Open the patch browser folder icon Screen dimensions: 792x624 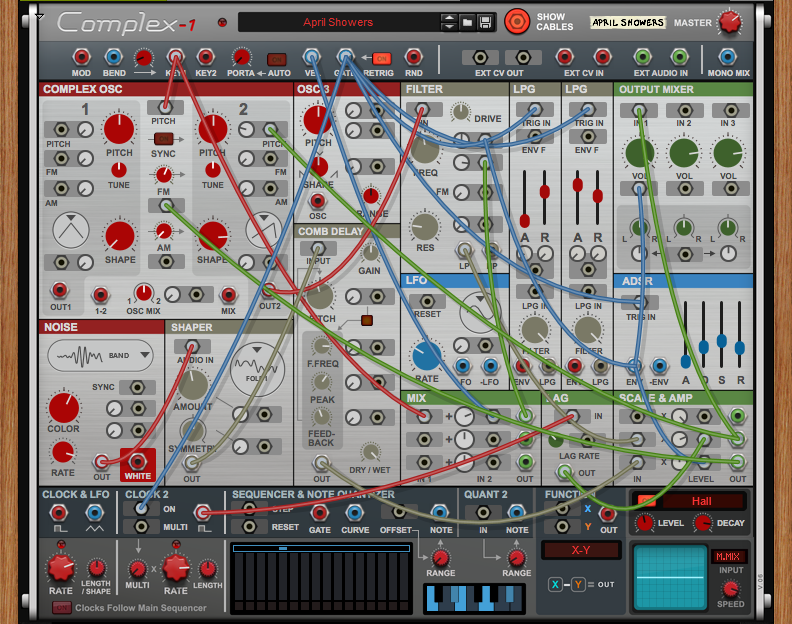click(467, 22)
